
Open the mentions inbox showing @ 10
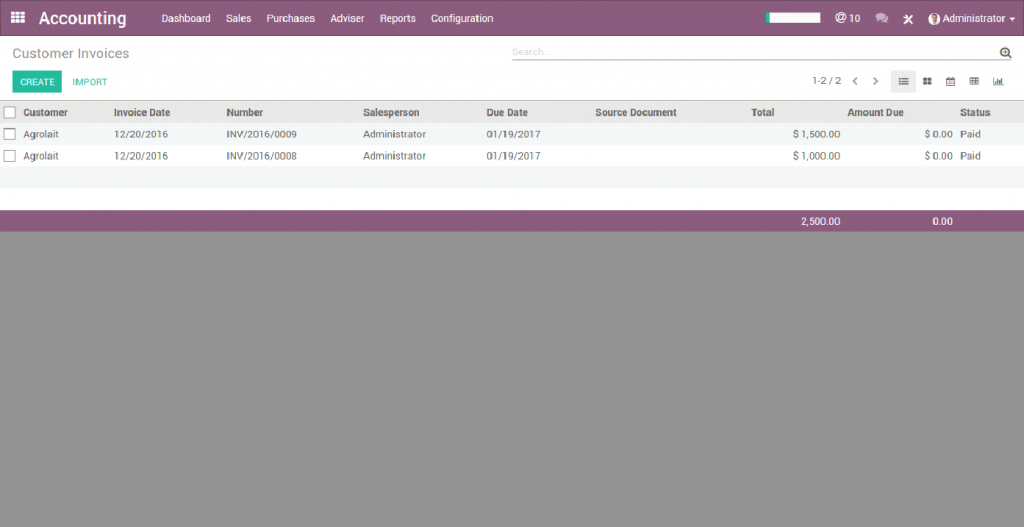[847, 18]
